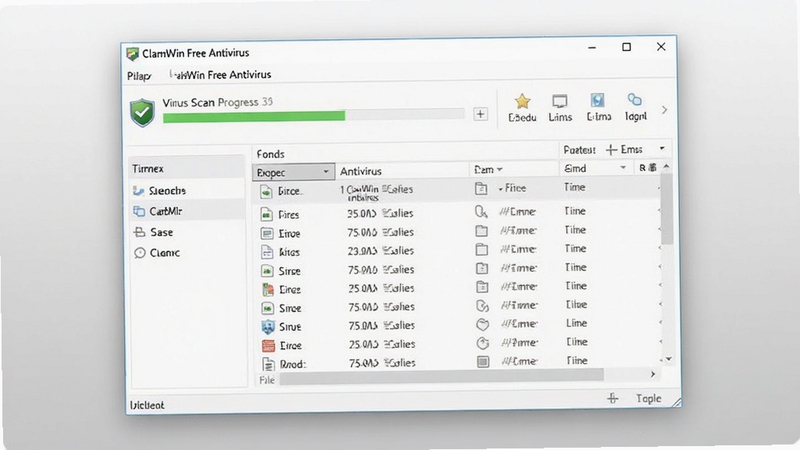Click the Pueteut button
The height and width of the screenshot is (450, 800).
(579, 150)
